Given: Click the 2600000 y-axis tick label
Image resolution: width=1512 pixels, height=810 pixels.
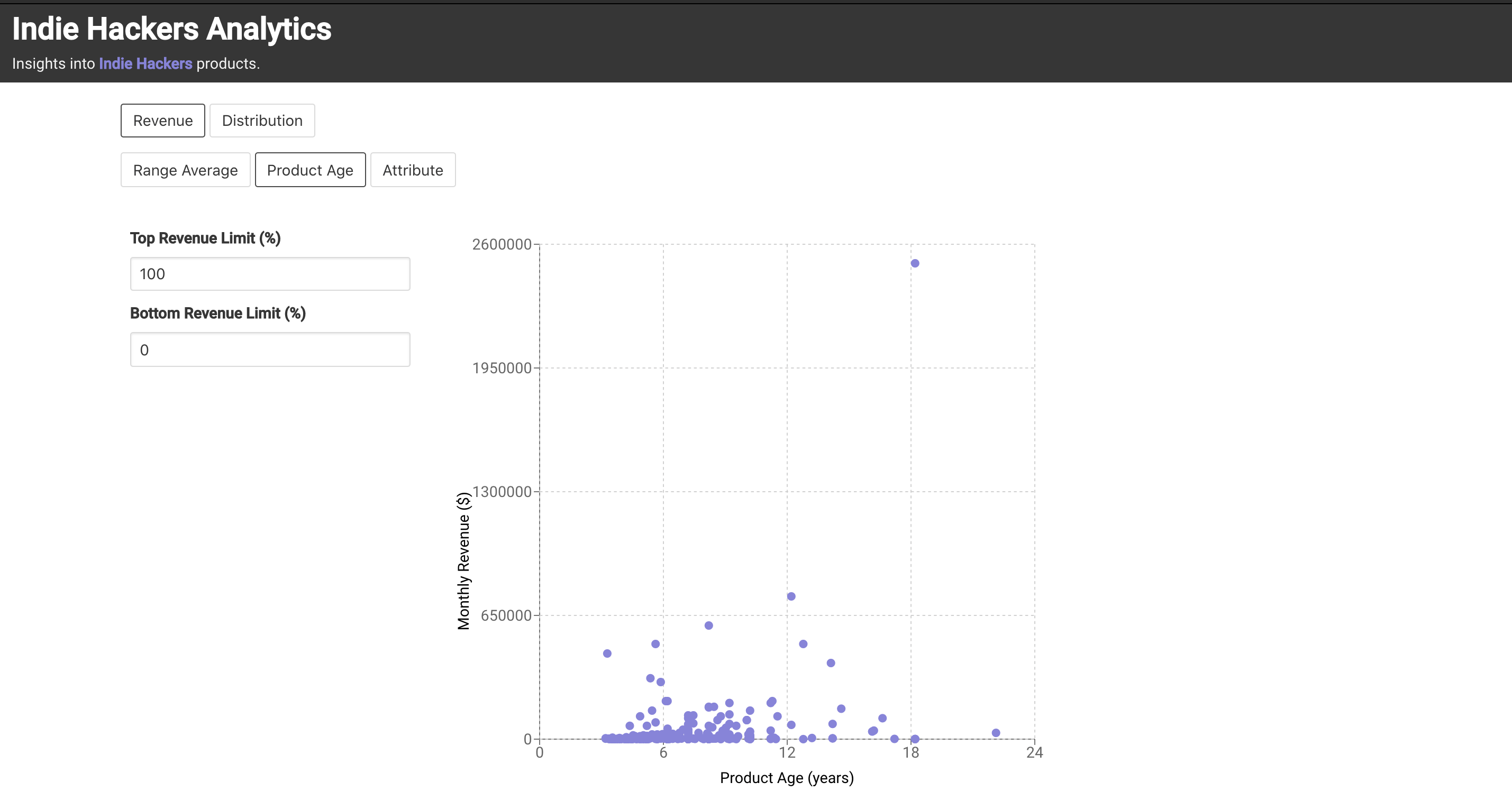Looking at the screenshot, I should click(x=502, y=245).
